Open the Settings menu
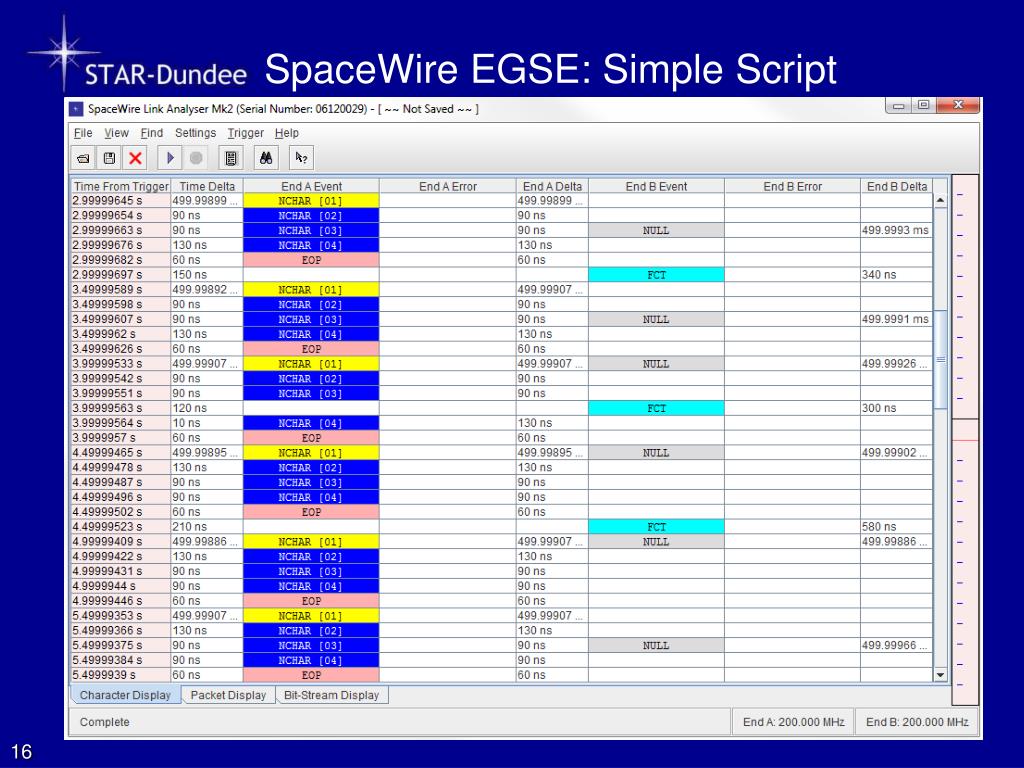This screenshot has width=1024, height=768. pyautogui.click(x=195, y=133)
